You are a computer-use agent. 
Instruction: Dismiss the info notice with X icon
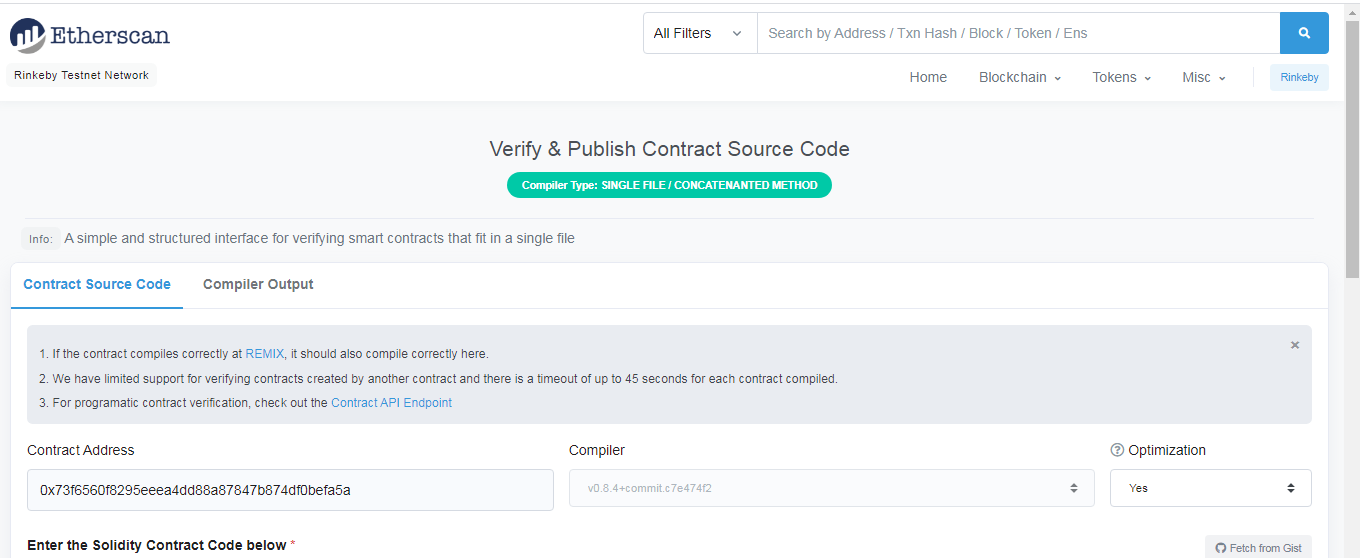click(1295, 345)
